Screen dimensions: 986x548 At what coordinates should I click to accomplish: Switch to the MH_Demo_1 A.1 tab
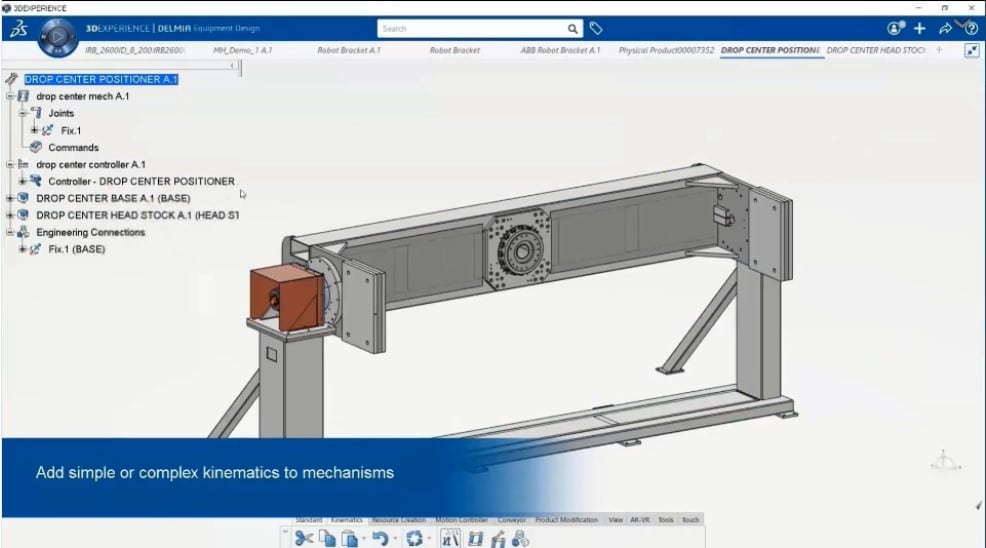coord(243,50)
